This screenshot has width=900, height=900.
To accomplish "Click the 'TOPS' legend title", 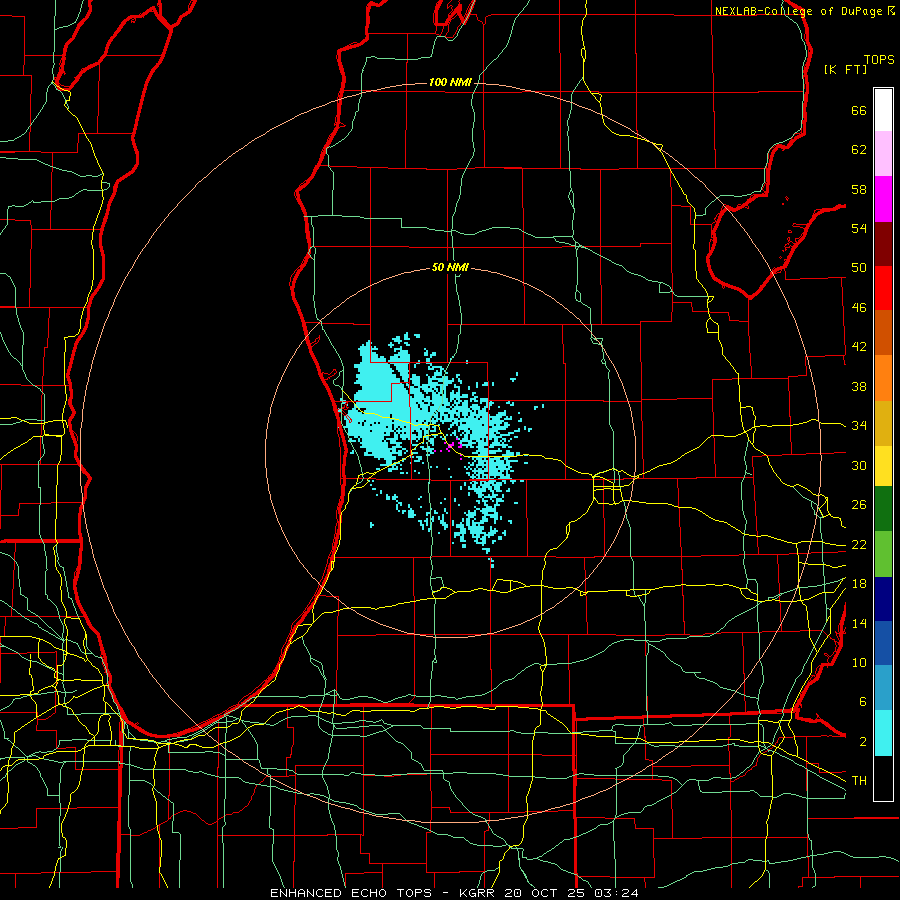I will [879, 60].
